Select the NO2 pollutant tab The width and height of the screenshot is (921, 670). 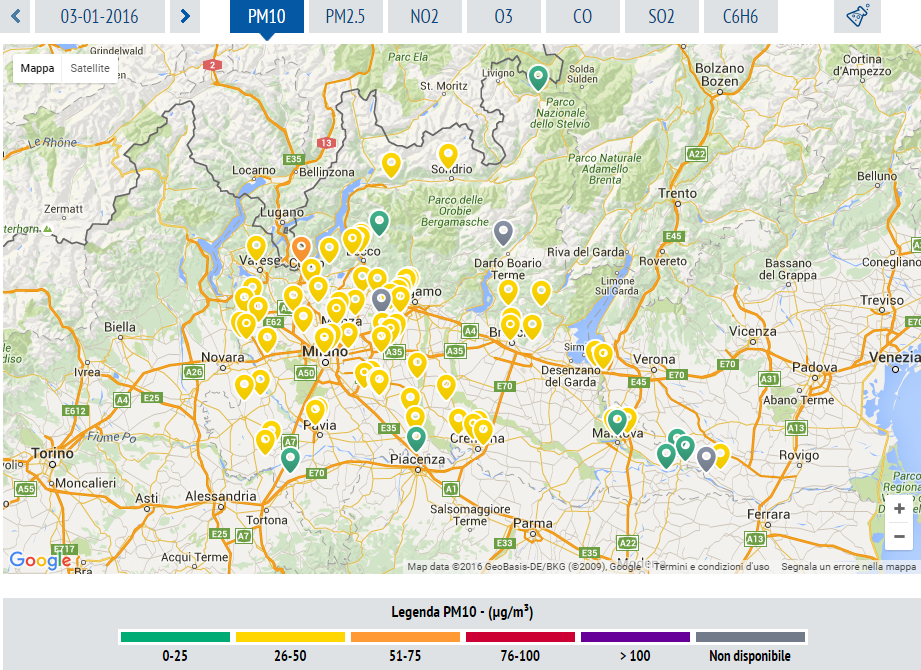click(424, 16)
